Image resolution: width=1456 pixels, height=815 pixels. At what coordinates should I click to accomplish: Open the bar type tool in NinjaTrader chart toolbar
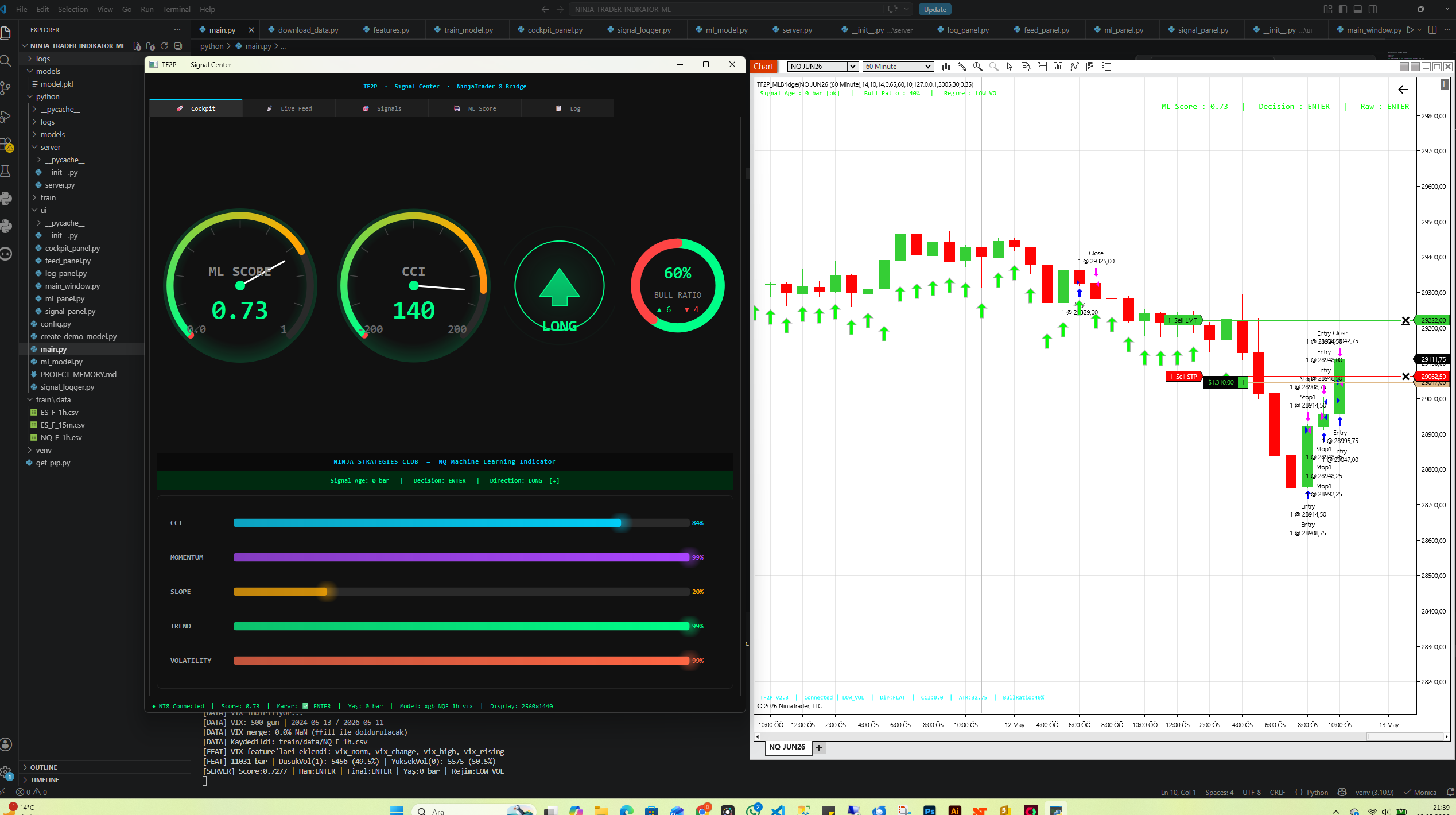click(946, 67)
